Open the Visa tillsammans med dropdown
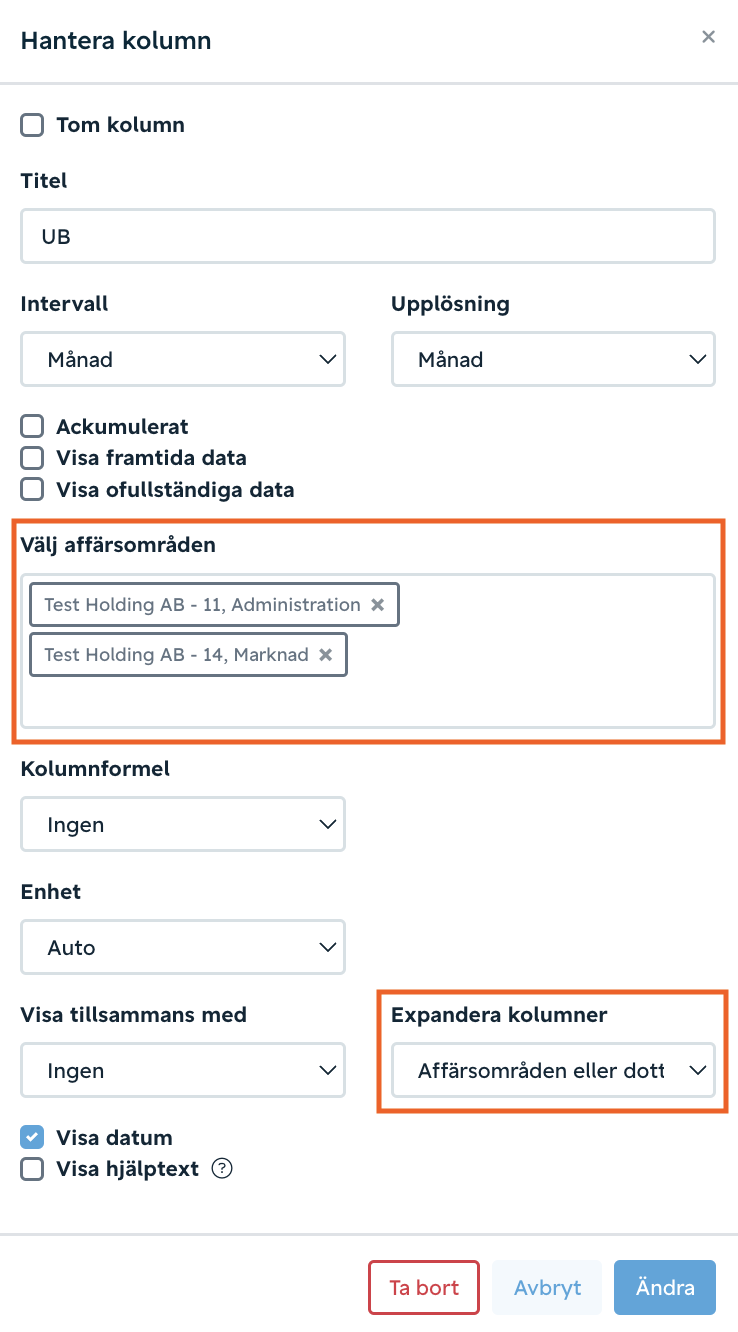 pos(183,1070)
